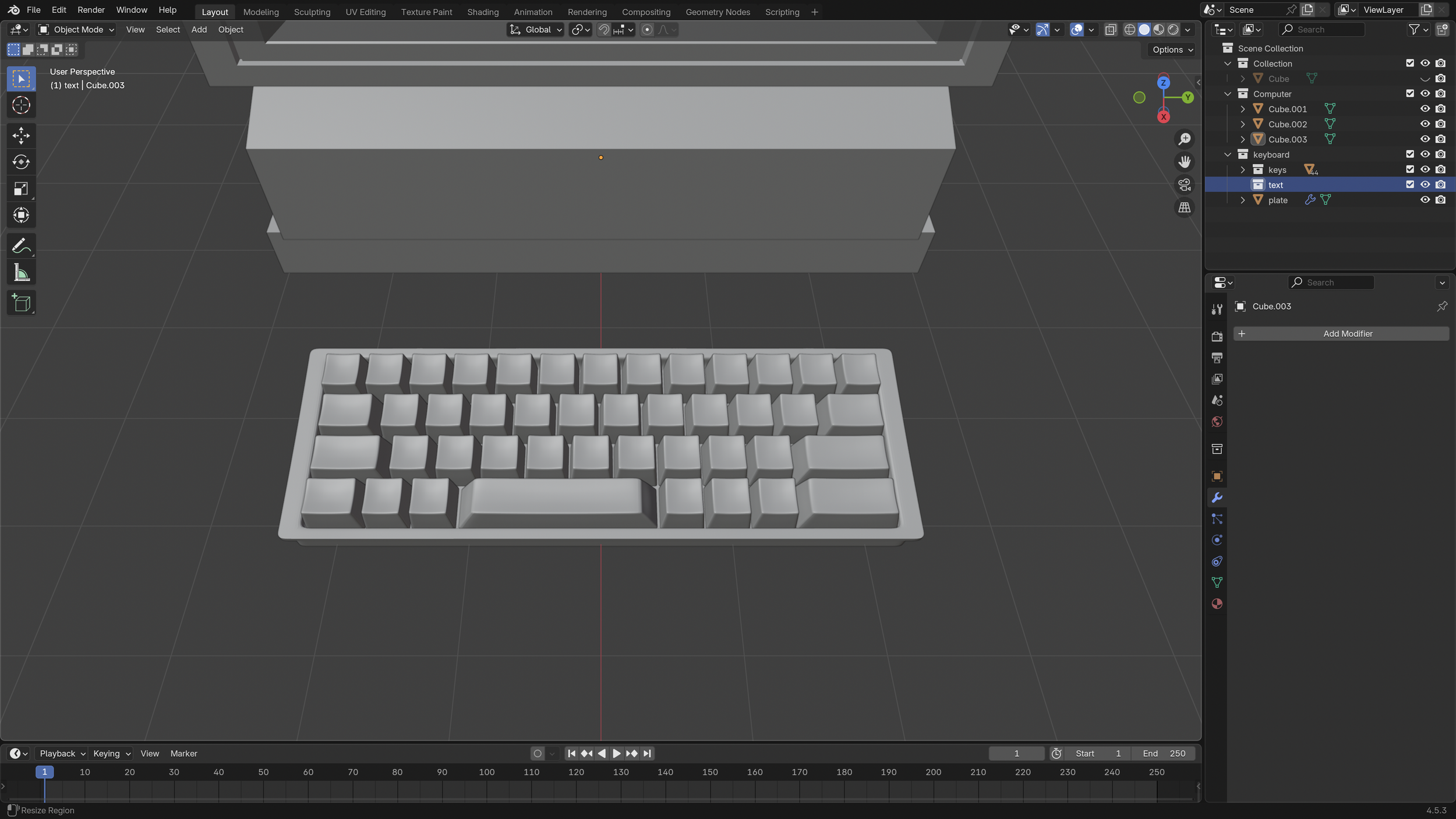Image resolution: width=1456 pixels, height=819 pixels.
Task: Switch to wireframe viewport shading
Action: click(1129, 30)
